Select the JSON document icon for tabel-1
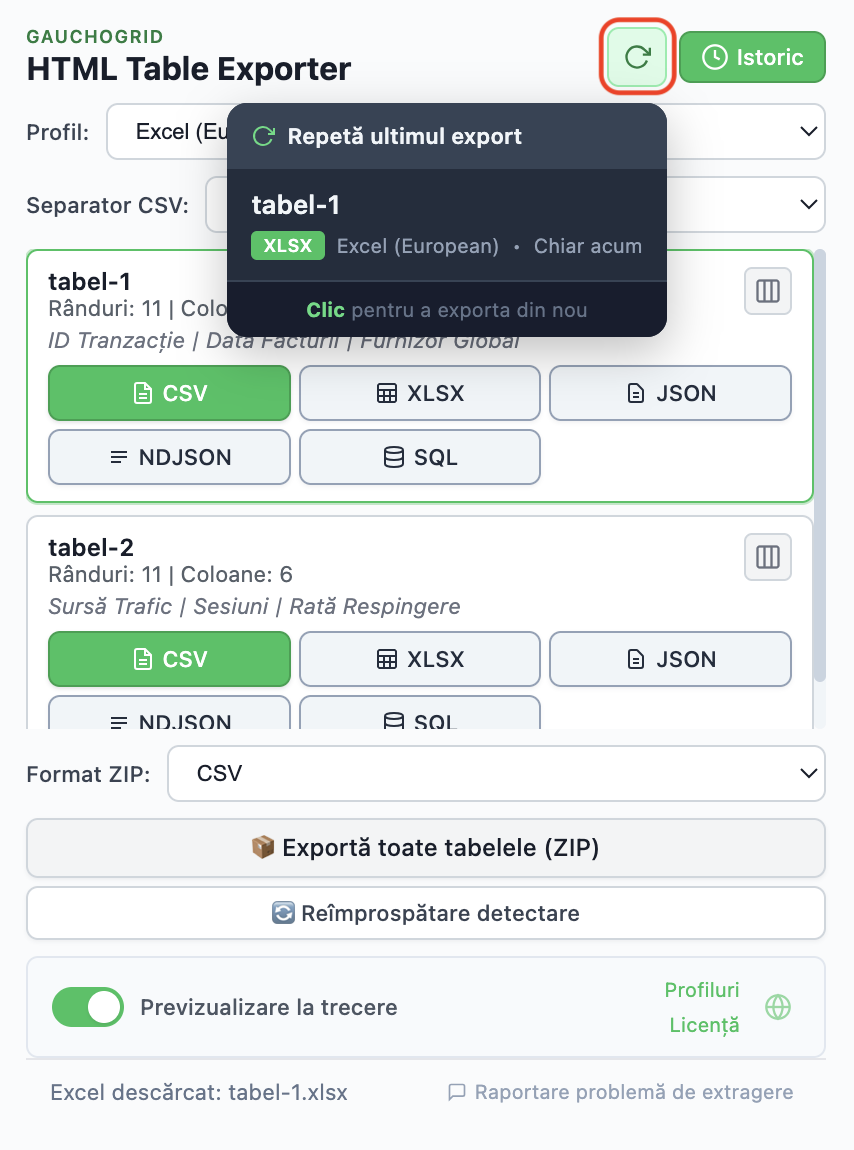This screenshot has width=854, height=1150. click(x=636, y=393)
